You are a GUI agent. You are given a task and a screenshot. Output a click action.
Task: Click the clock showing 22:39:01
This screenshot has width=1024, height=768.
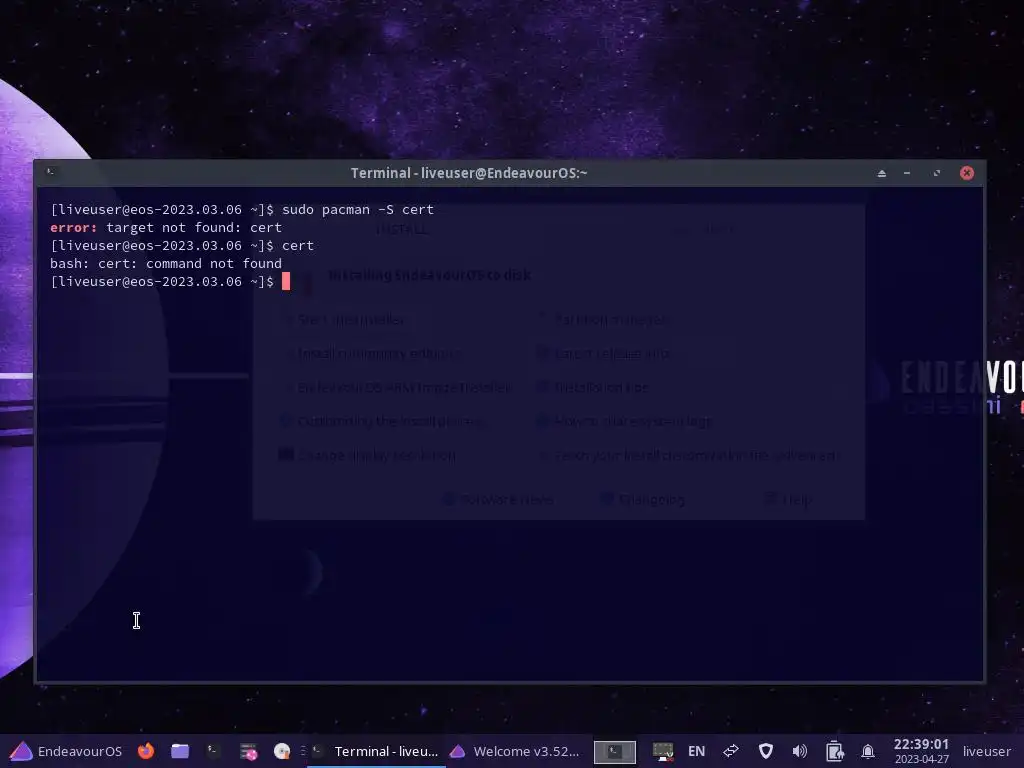[x=921, y=751]
